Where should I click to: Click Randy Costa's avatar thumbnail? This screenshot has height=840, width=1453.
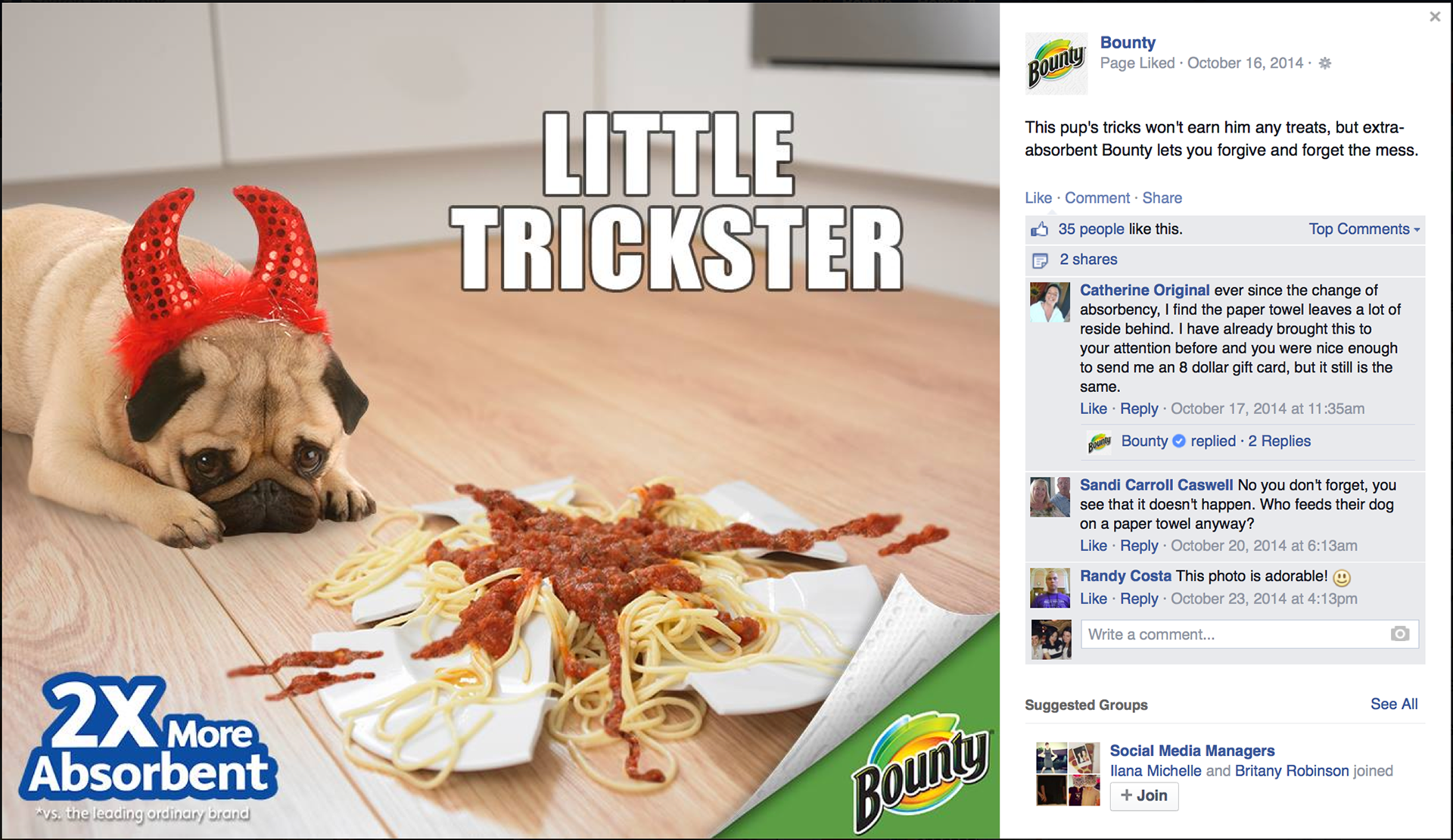coord(1050,588)
